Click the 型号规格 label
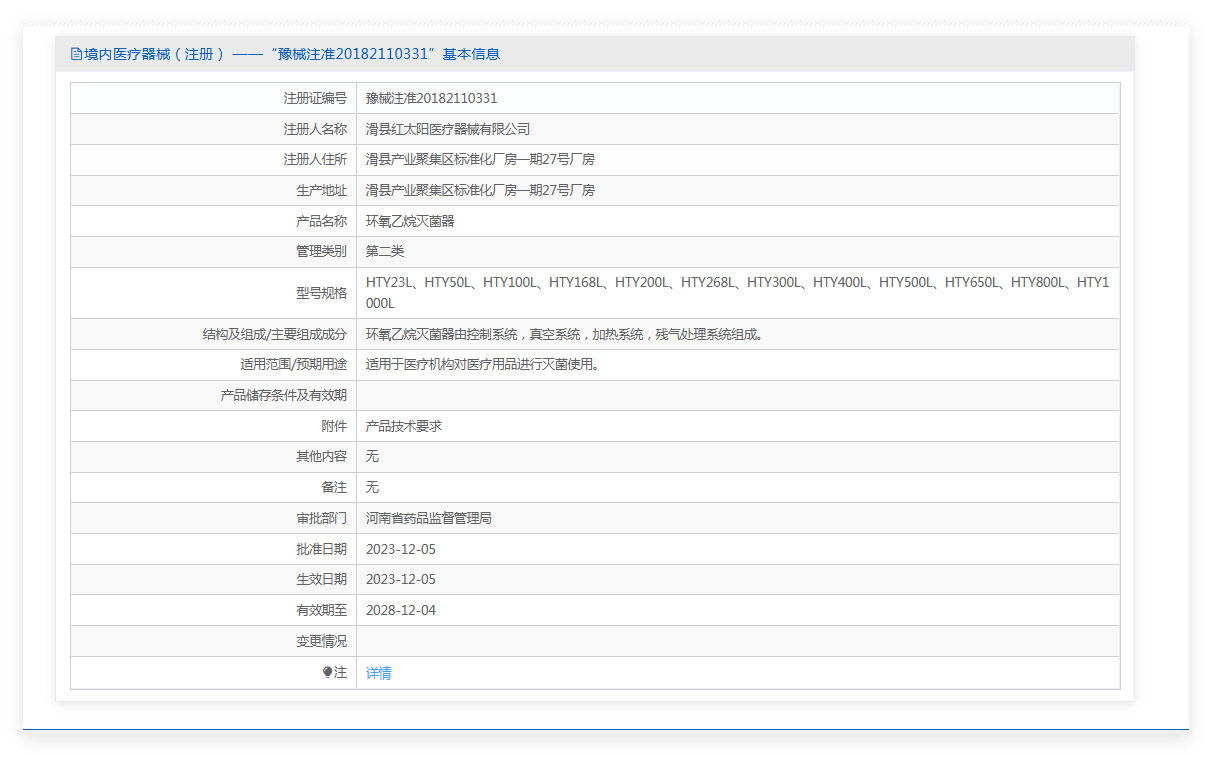 tap(321, 293)
